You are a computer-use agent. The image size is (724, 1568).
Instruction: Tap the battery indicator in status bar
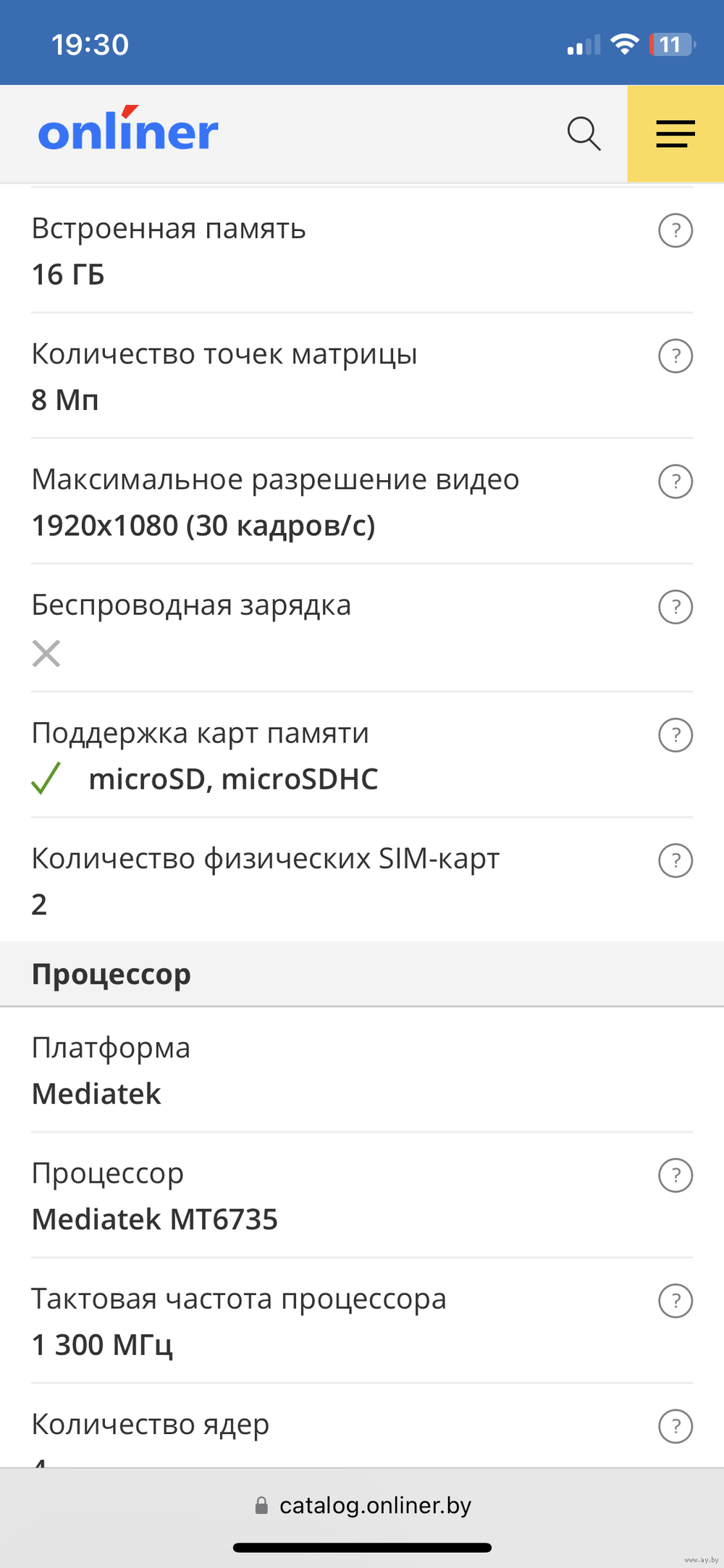point(673,45)
